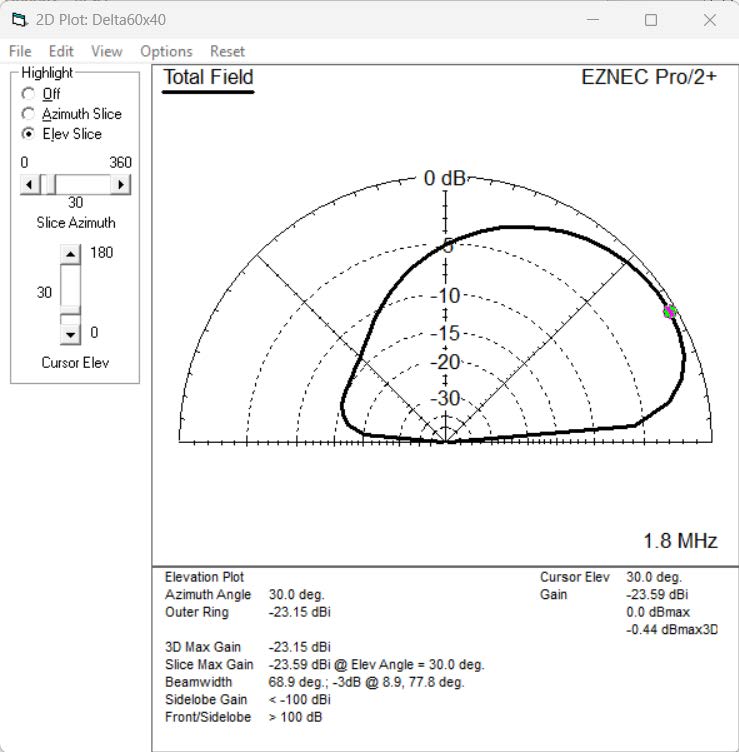Select the Azimuth Slice radio button
This screenshot has width=739, height=752.
point(28,114)
